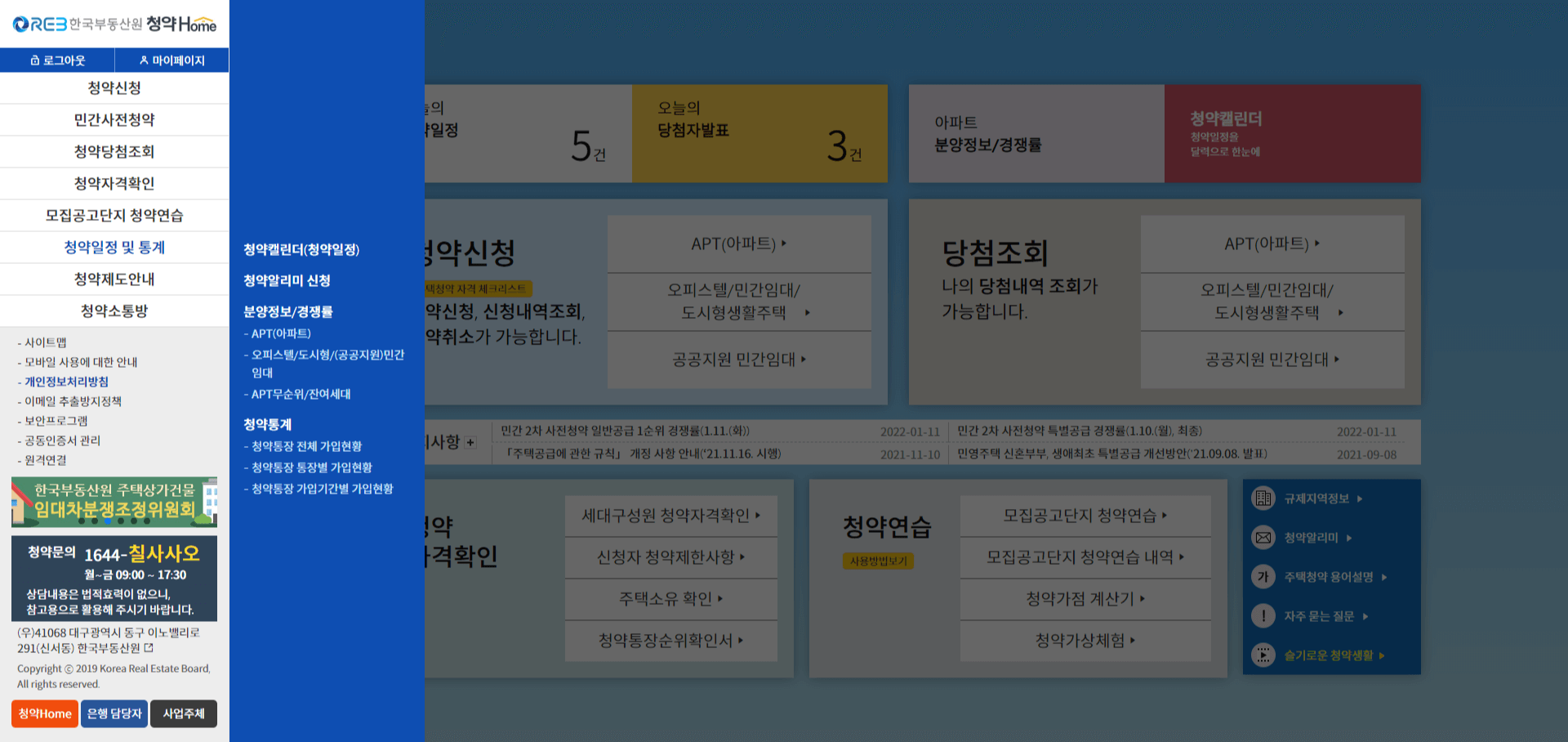This screenshot has height=742, width=1568.
Task: Select 청약통장 통장별 가입현황
Action: click(311, 467)
